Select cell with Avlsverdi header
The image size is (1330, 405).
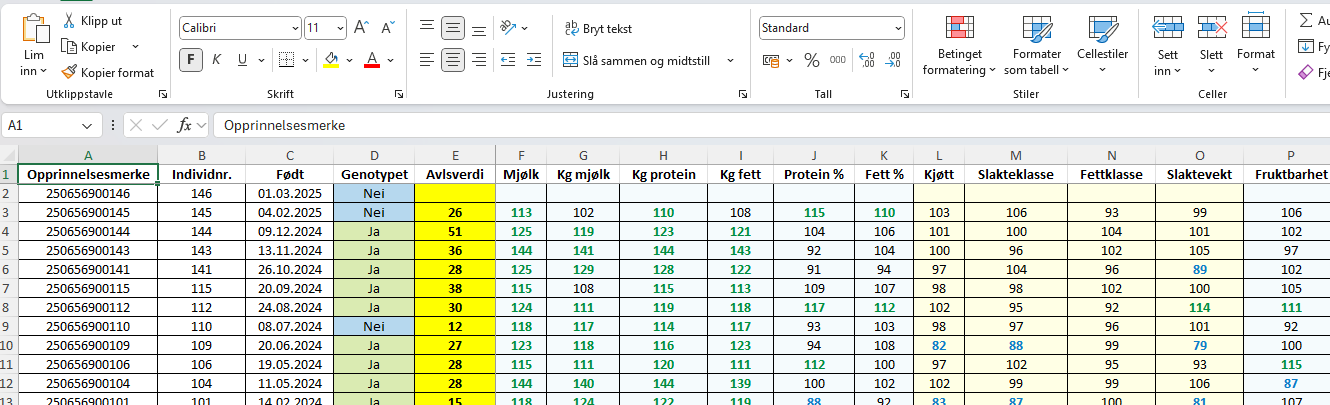(x=455, y=174)
